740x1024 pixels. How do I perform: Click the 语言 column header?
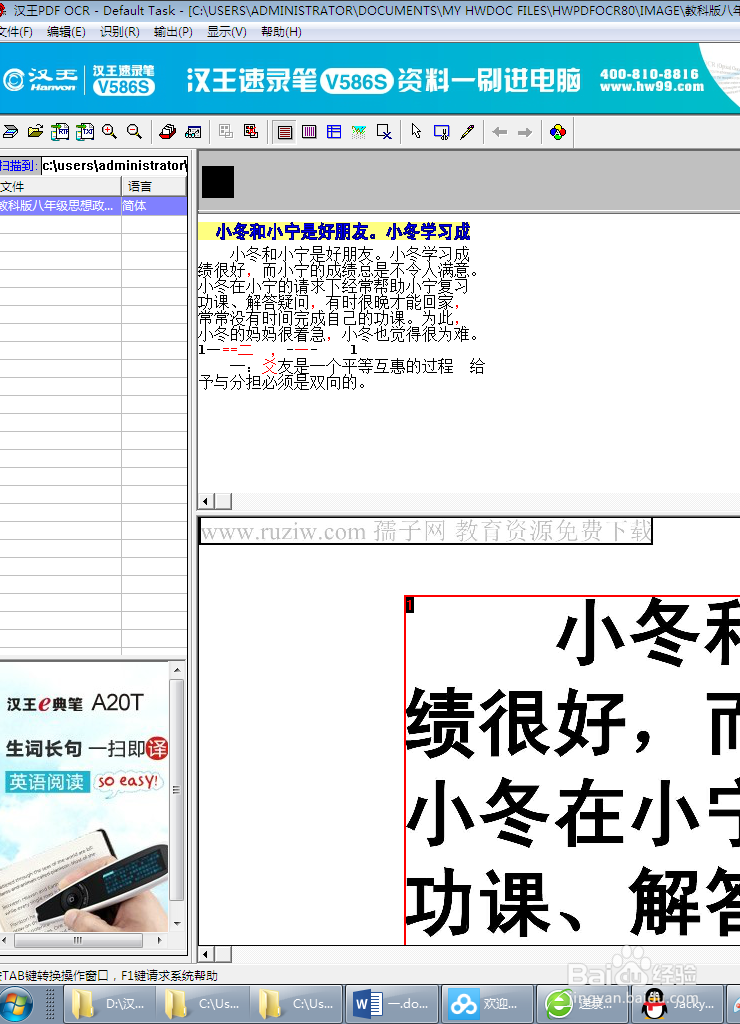tap(154, 187)
